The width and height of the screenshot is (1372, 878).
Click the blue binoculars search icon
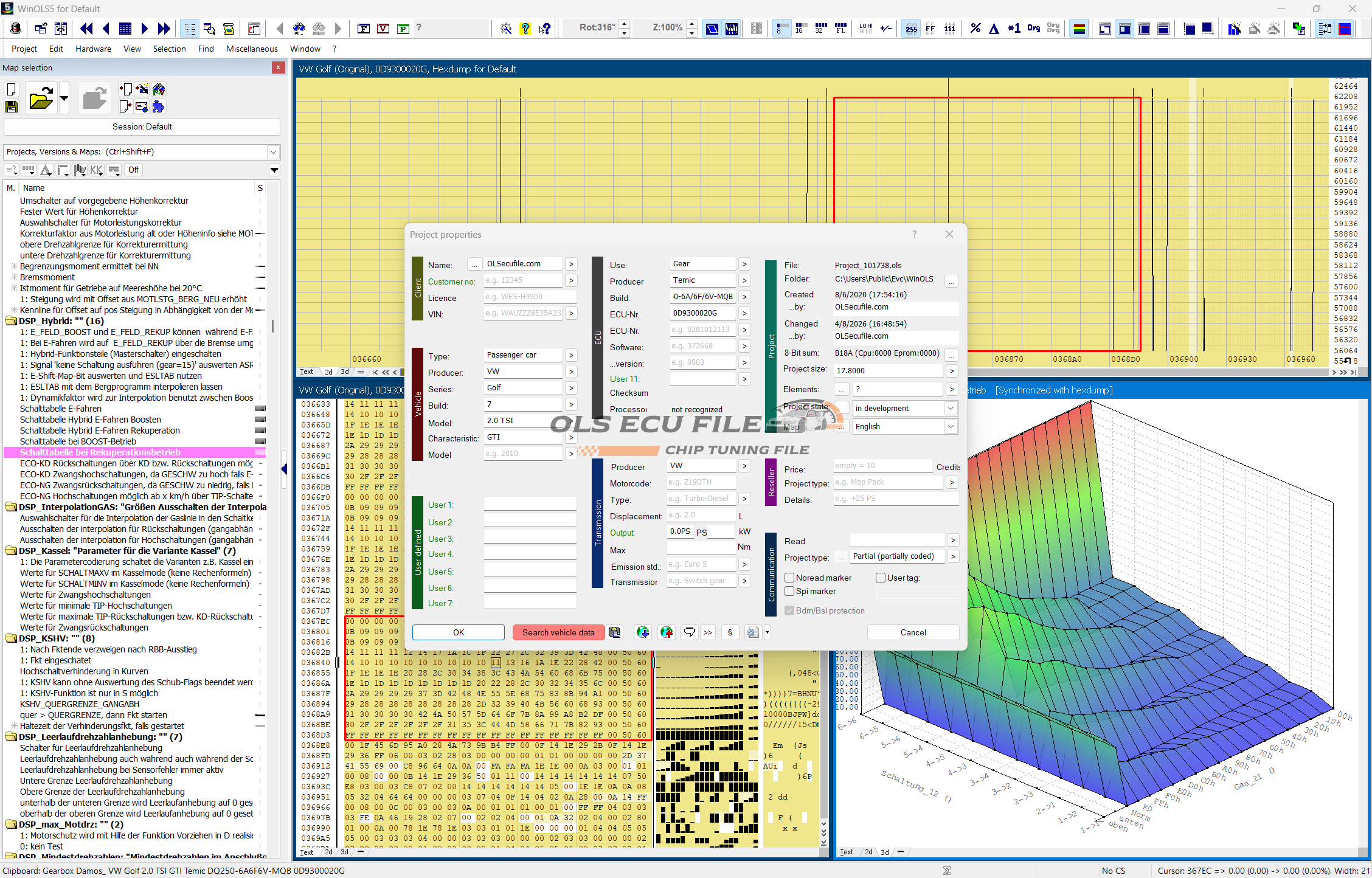299,28
